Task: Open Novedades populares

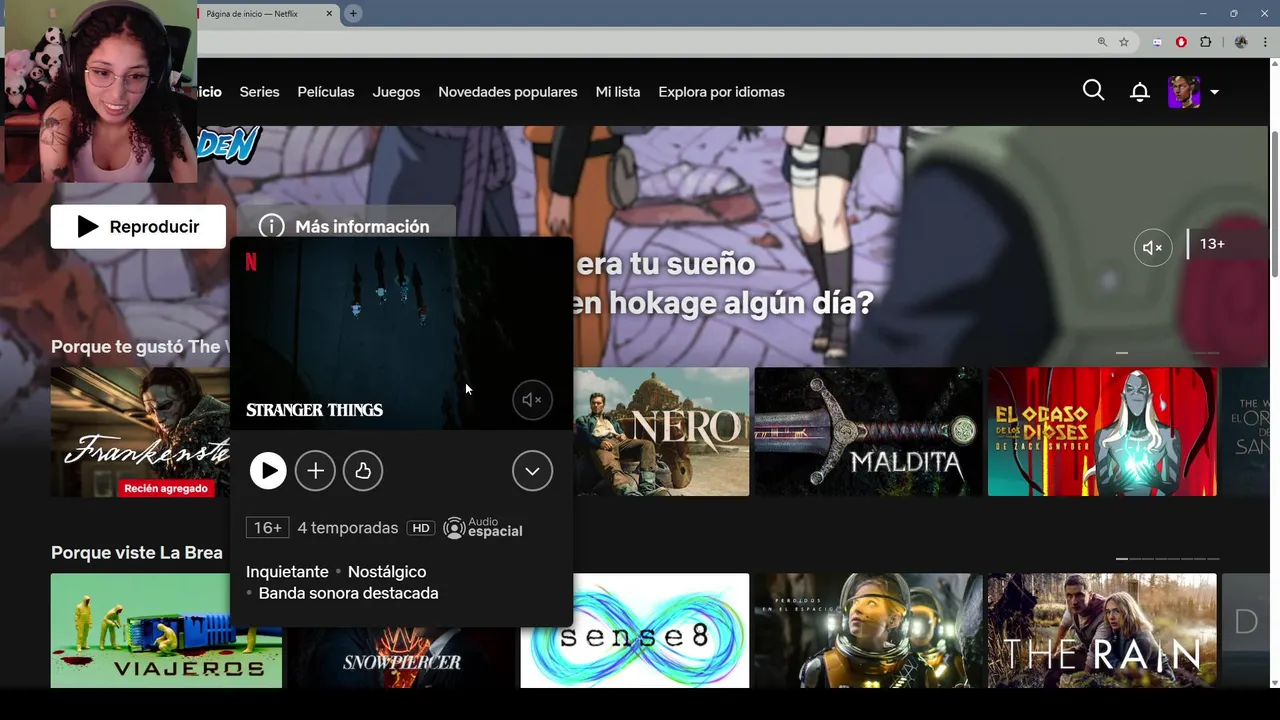Action: click(508, 92)
